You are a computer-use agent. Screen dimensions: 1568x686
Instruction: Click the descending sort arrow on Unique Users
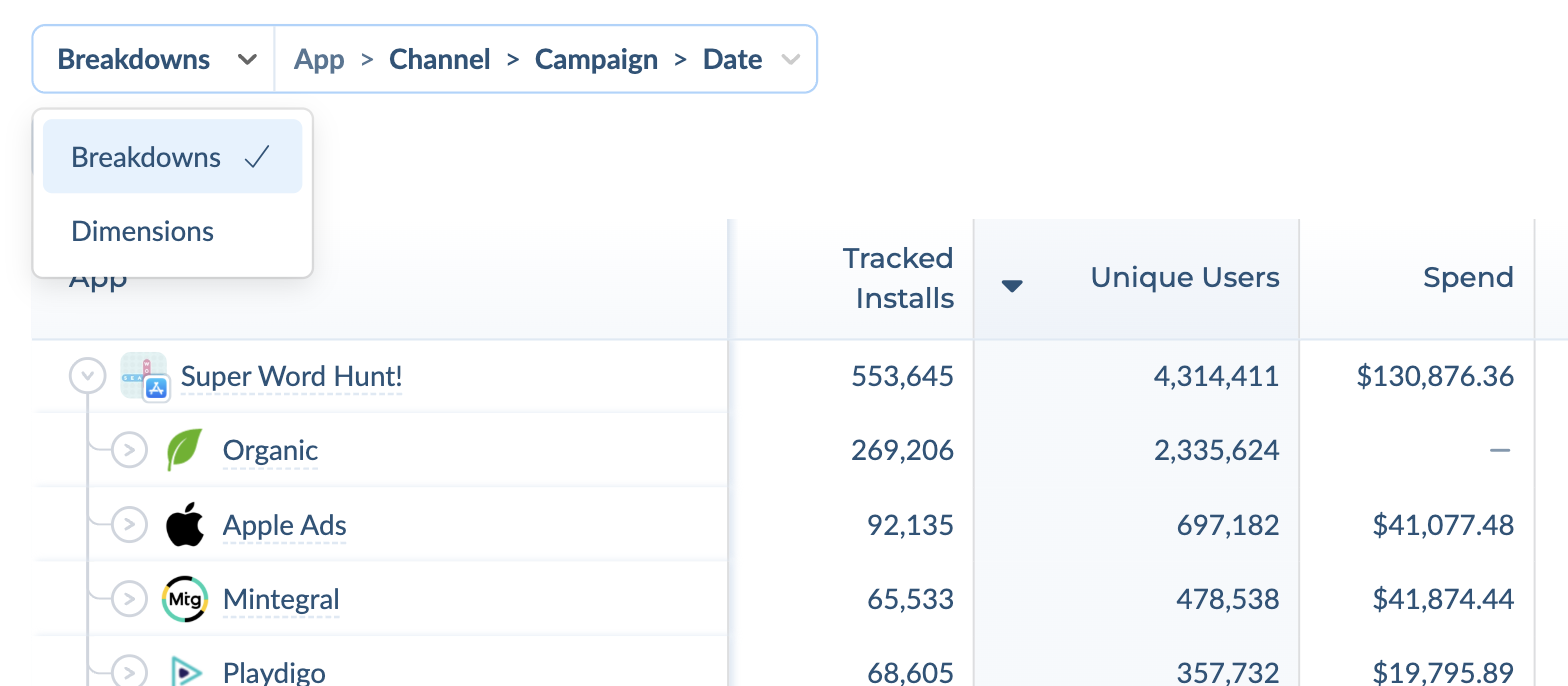pos(1012,286)
